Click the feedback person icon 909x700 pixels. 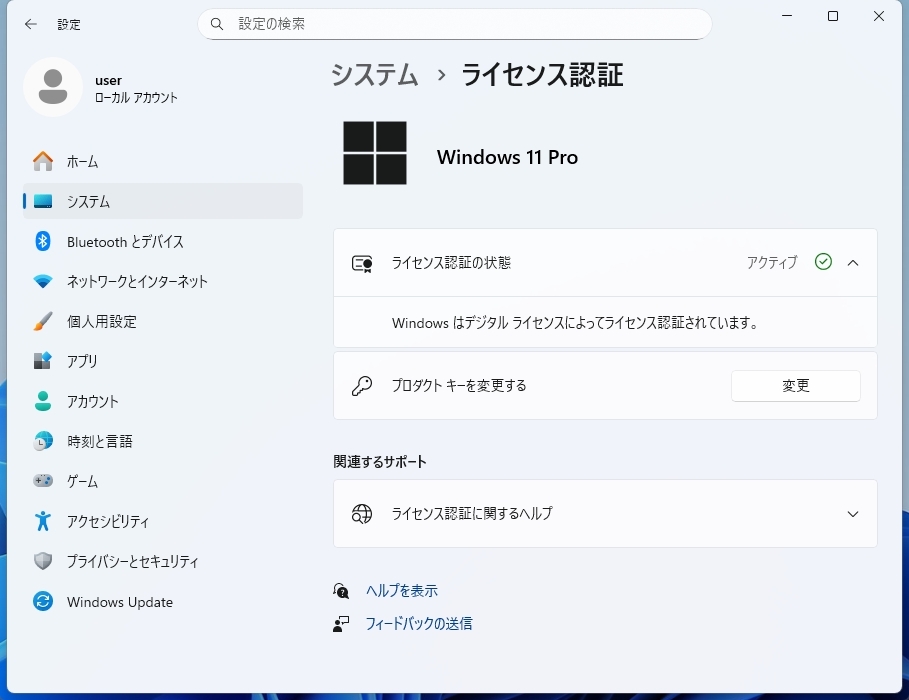[x=341, y=624]
